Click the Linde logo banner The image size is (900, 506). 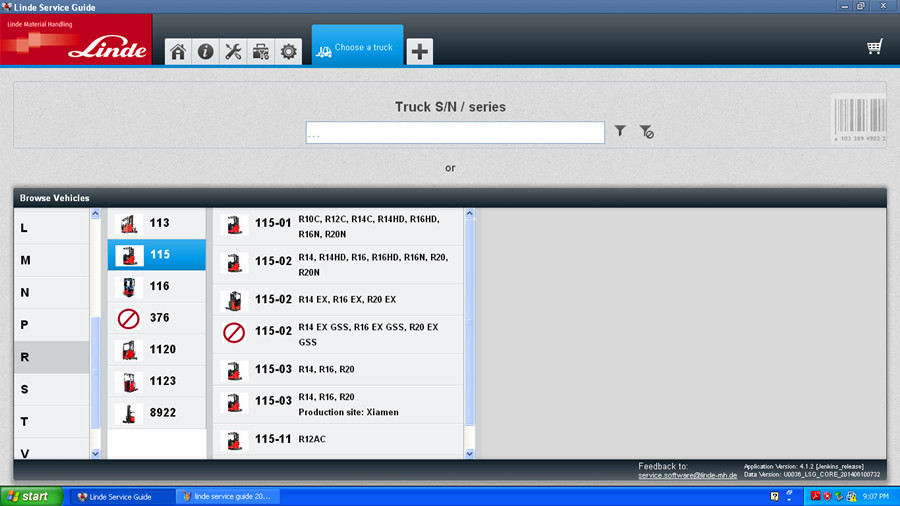tap(76, 39)
